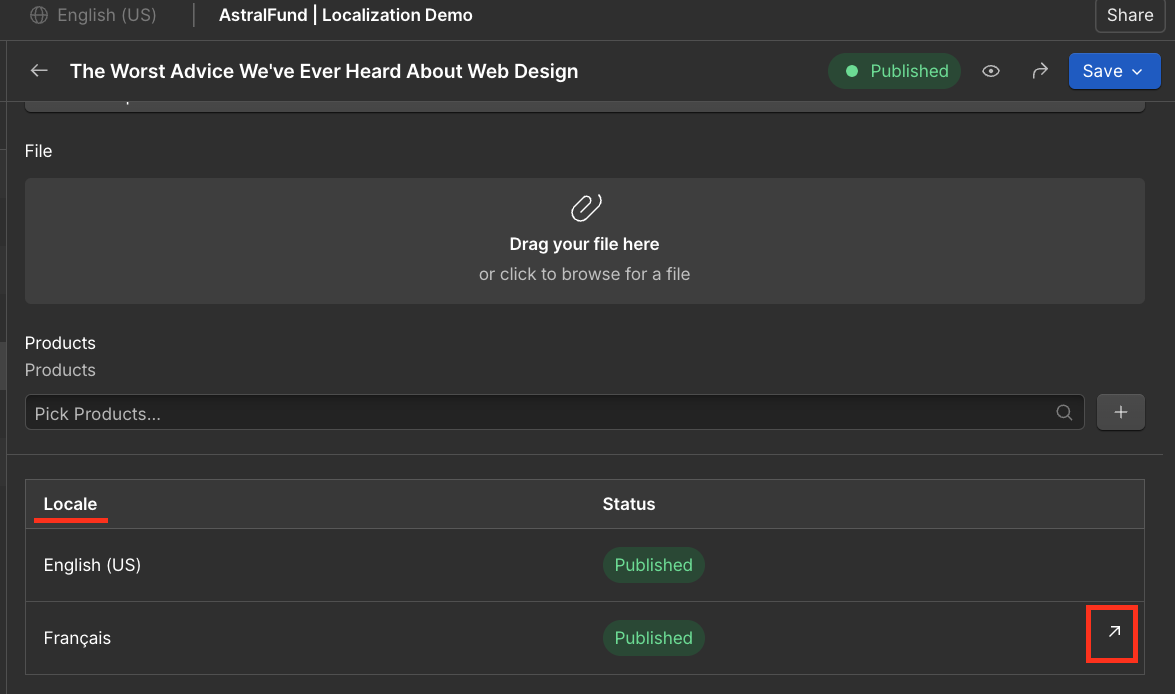
Task: Click 'or click to browse for a file'
Action: pyautogui.click(x=585, y=274)
